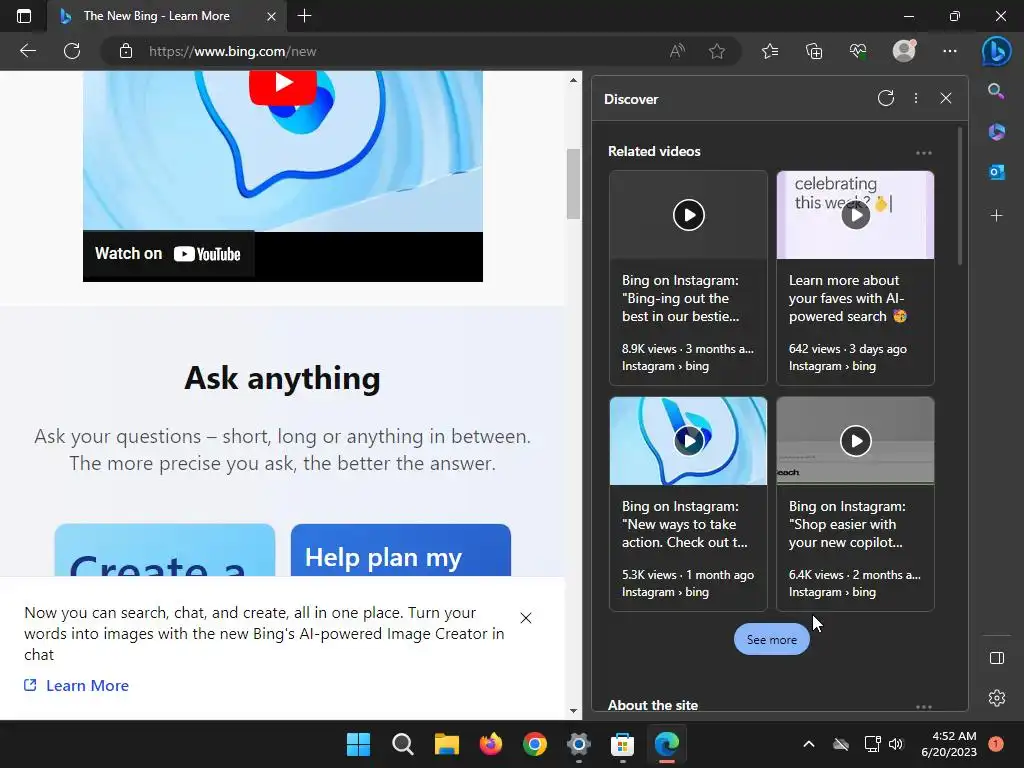1024x768 pixels.
Task: Play 'New ways to take action' video
Action: (x=688, y=441)
